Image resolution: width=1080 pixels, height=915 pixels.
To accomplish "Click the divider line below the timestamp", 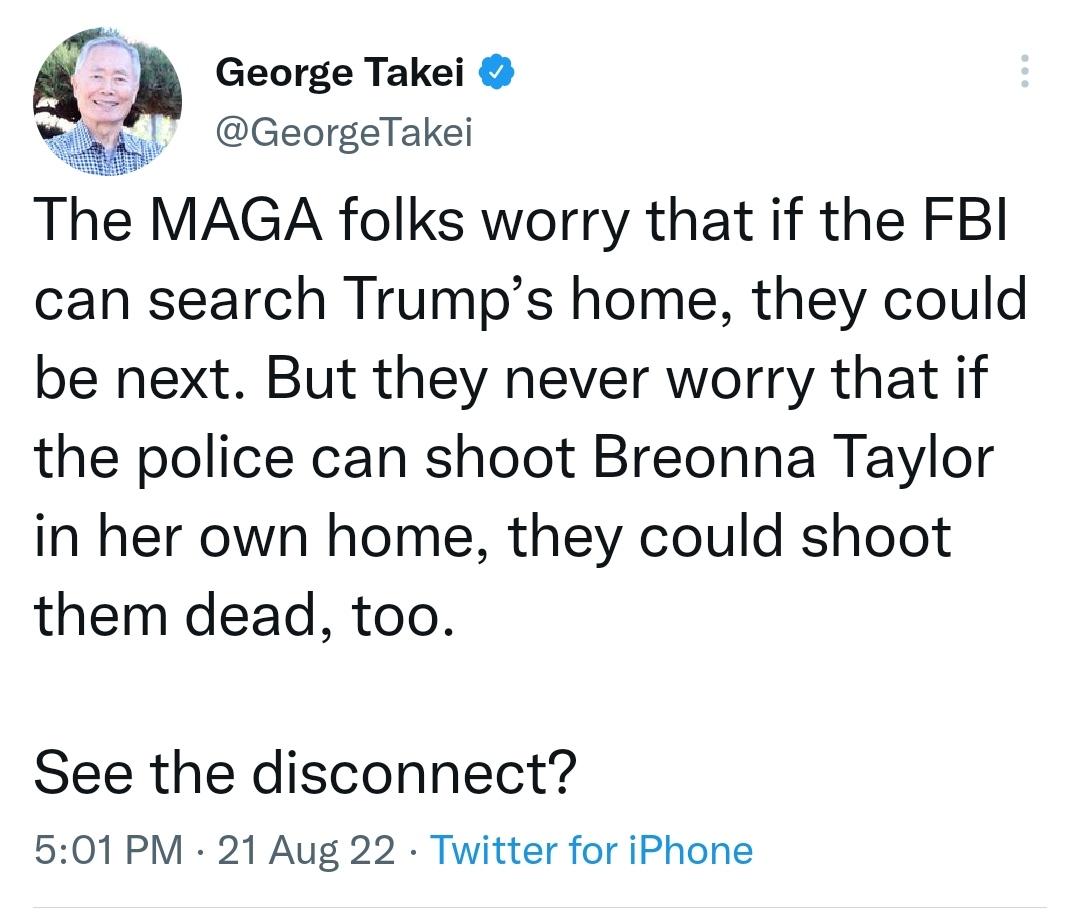I will (x=540, y=905).
